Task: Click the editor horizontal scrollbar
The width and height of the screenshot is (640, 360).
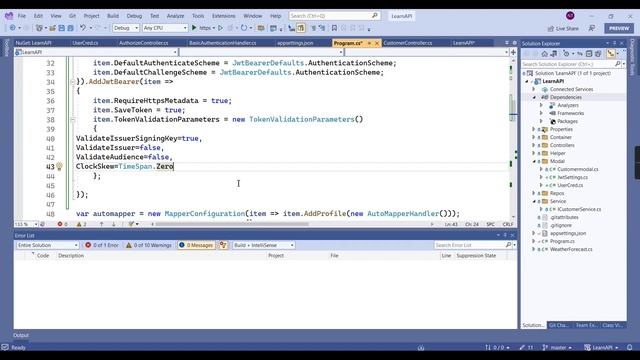Action: click(x=232, y=224)
